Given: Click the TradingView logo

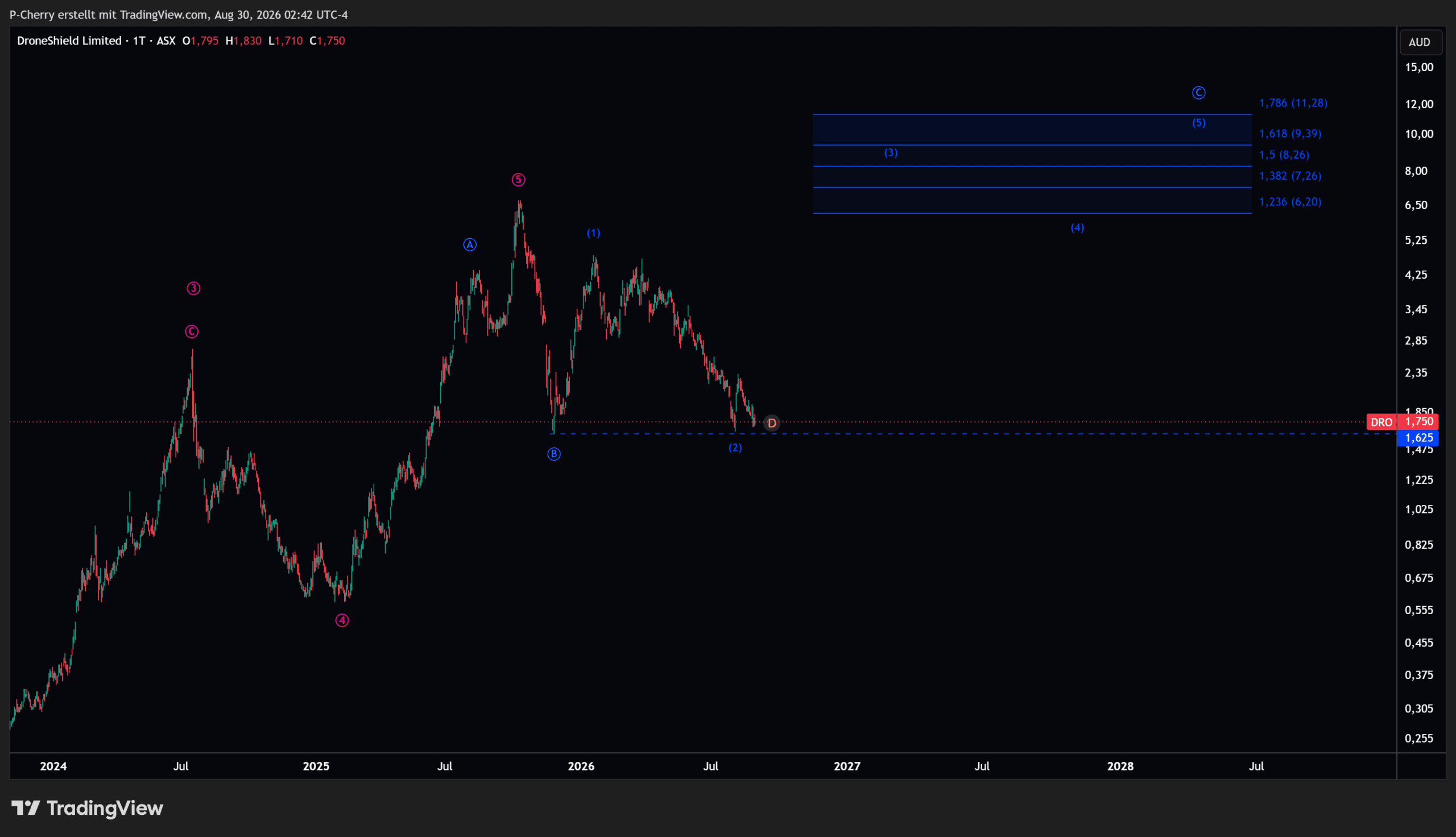Looking at the screenshot, I should point(88,808).
